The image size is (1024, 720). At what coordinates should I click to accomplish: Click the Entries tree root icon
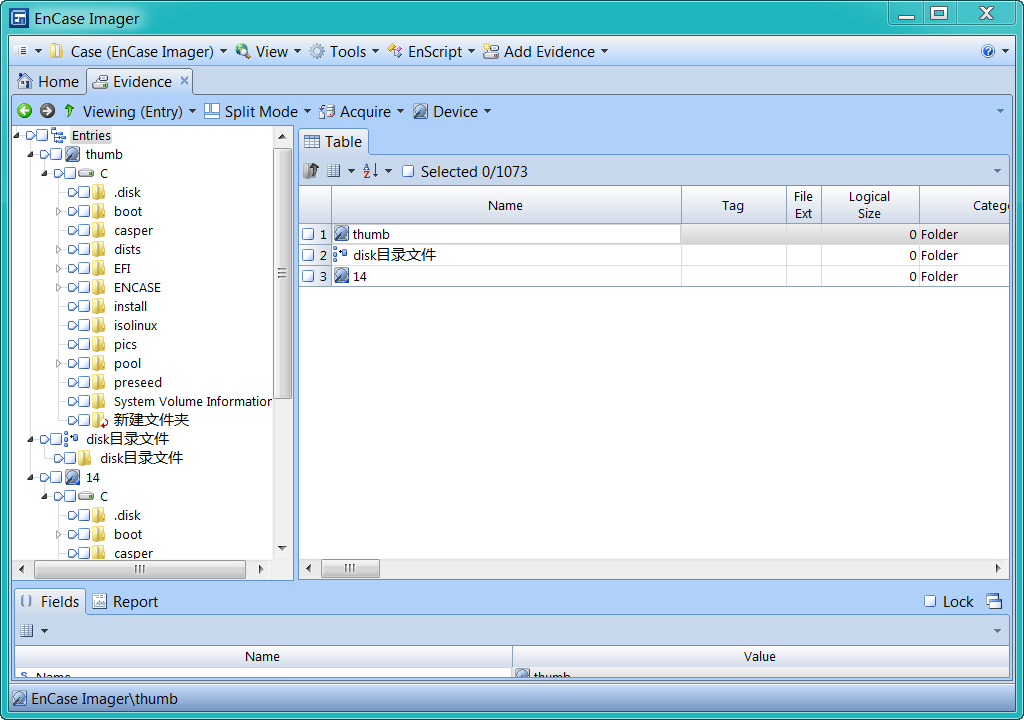click(x=59, y=136)
